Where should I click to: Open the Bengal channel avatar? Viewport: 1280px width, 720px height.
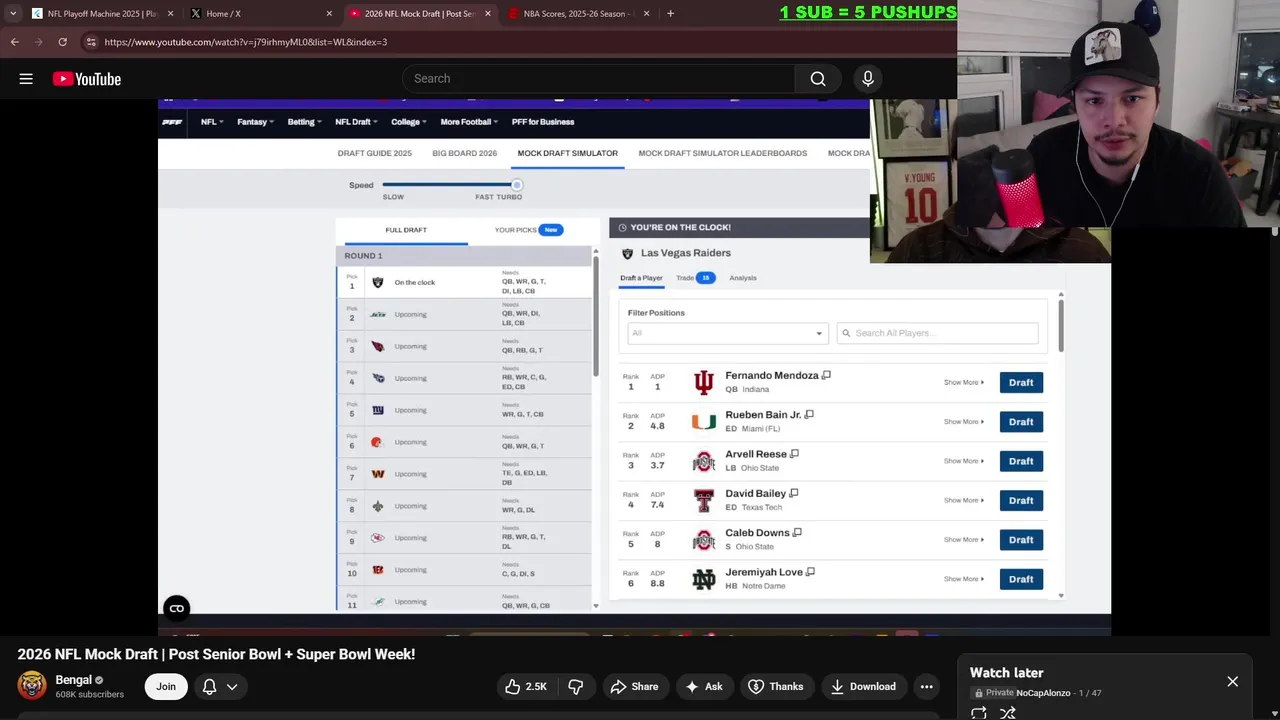coord(32,685)
